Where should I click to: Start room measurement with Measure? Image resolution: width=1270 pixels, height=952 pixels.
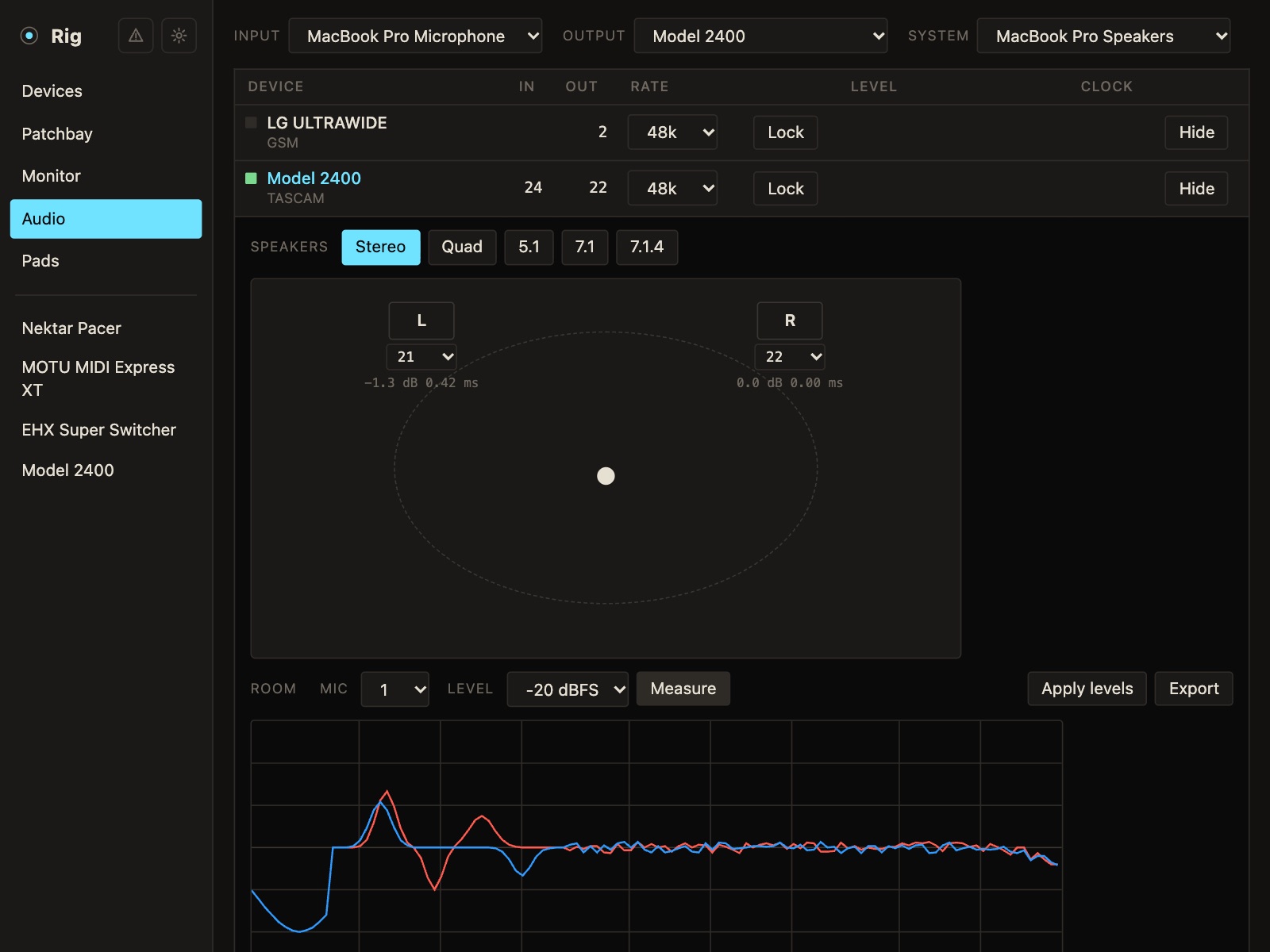683,689
